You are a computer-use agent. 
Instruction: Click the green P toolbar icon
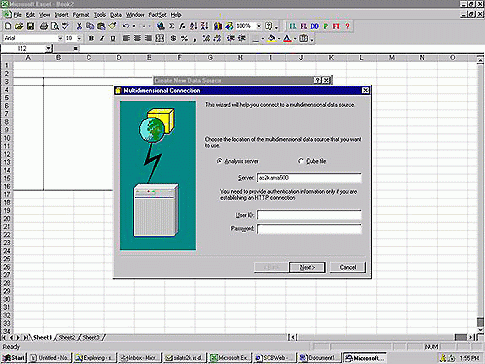(x=326, y=26)
